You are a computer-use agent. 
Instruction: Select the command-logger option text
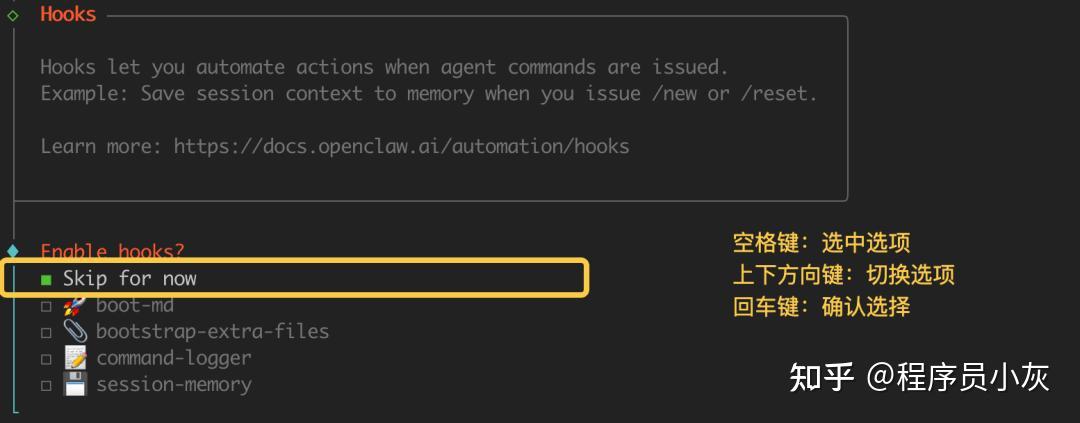pos(174,358)
